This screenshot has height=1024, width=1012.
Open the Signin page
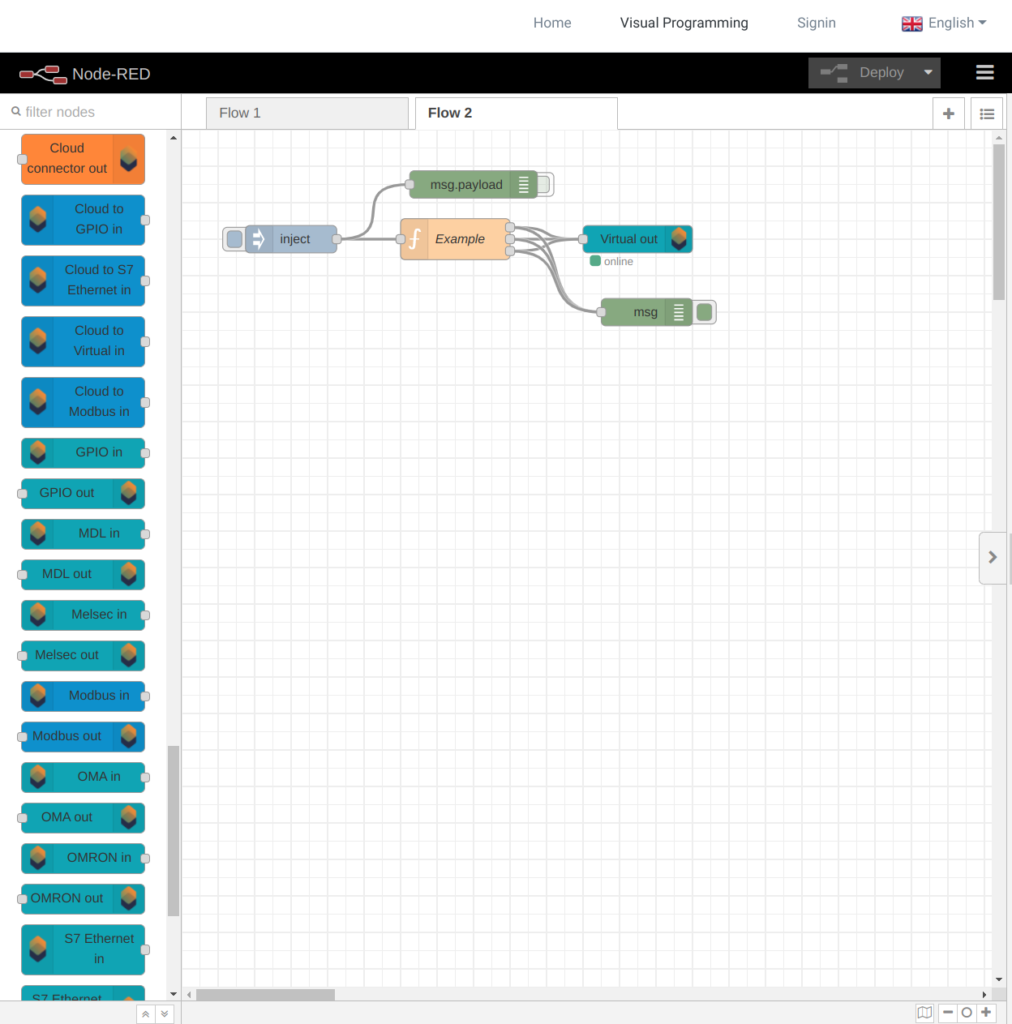point(816,23)
